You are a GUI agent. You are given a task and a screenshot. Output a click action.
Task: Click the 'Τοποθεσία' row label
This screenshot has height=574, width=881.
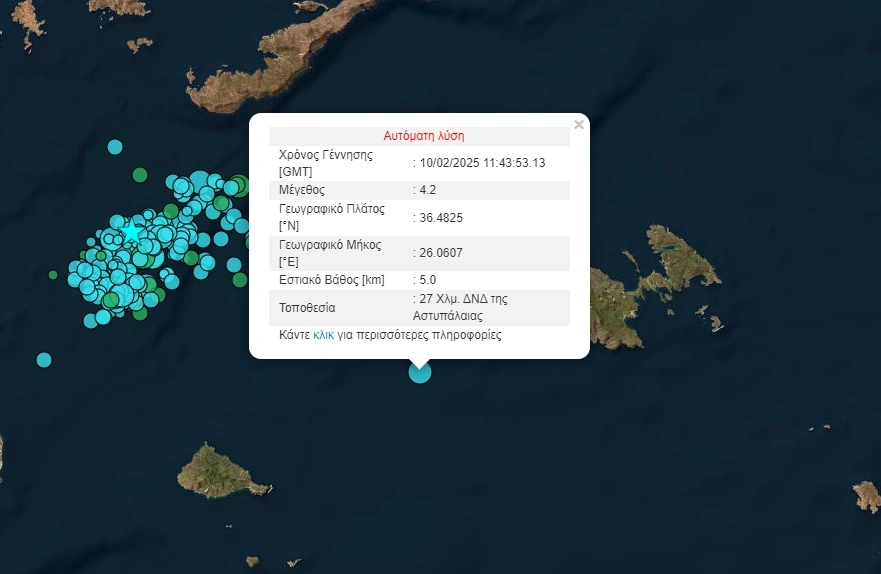coord(308,308)
